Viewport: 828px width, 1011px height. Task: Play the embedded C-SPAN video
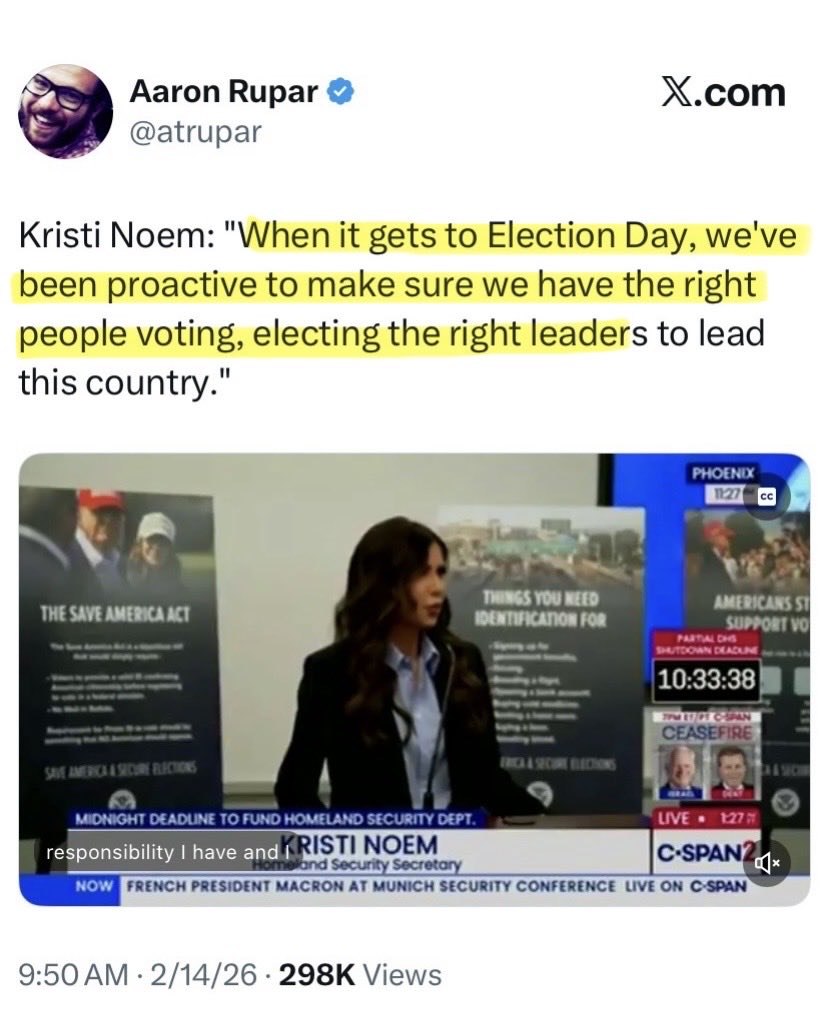coord(414,680)
